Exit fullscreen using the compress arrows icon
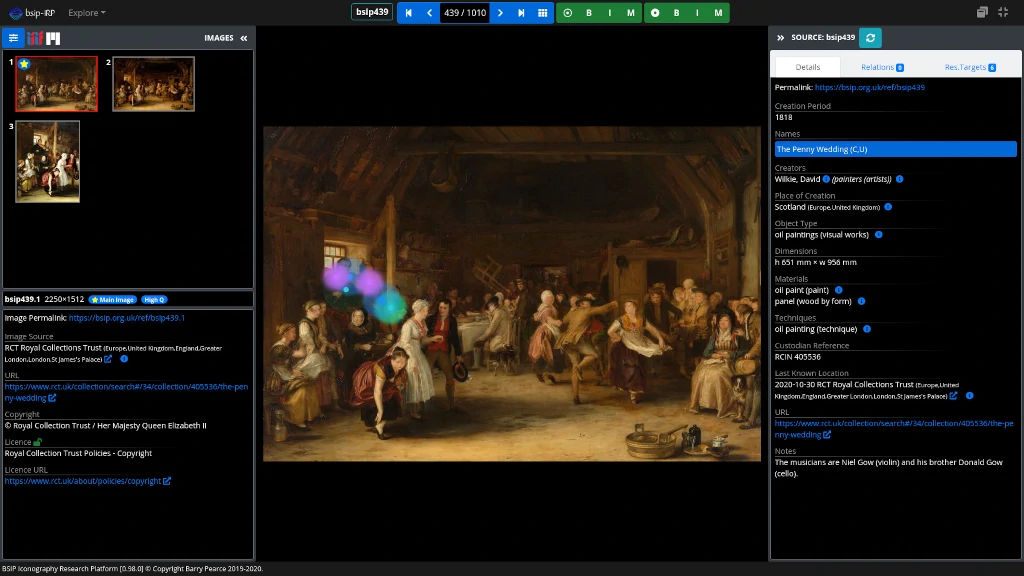Viewport: 1024px width, 576px height. click(1003, 12)
